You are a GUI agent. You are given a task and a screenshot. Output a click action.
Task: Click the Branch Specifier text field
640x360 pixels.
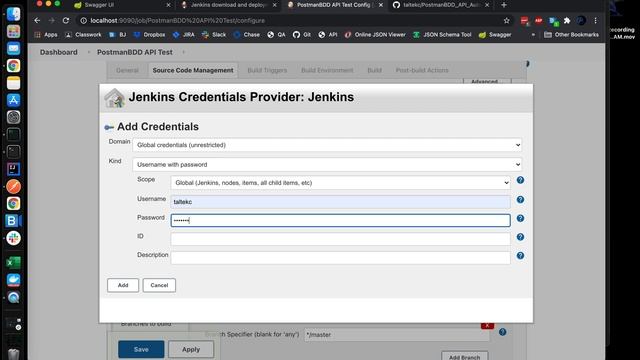pyautogui.click(x=397, y=335)
